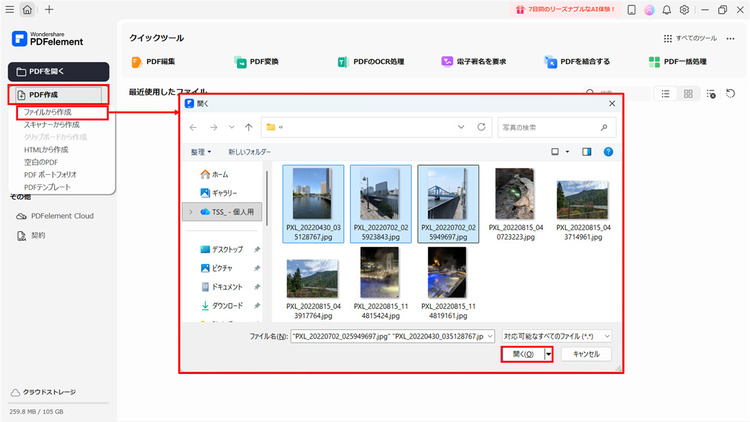Open the PDFを結合する merge tool
750x422 pixels.
[550, 62]
